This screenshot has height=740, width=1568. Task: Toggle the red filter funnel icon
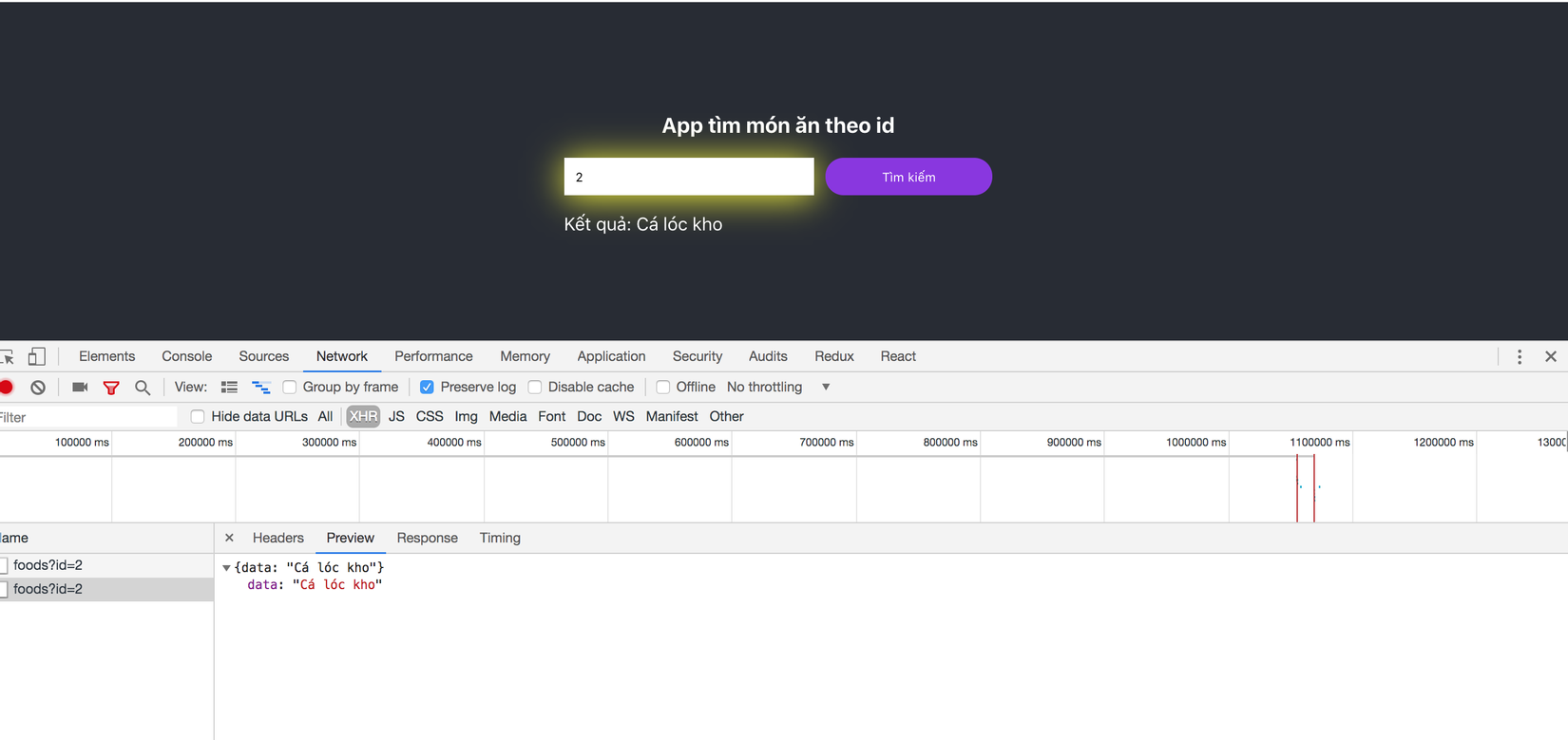111,388
